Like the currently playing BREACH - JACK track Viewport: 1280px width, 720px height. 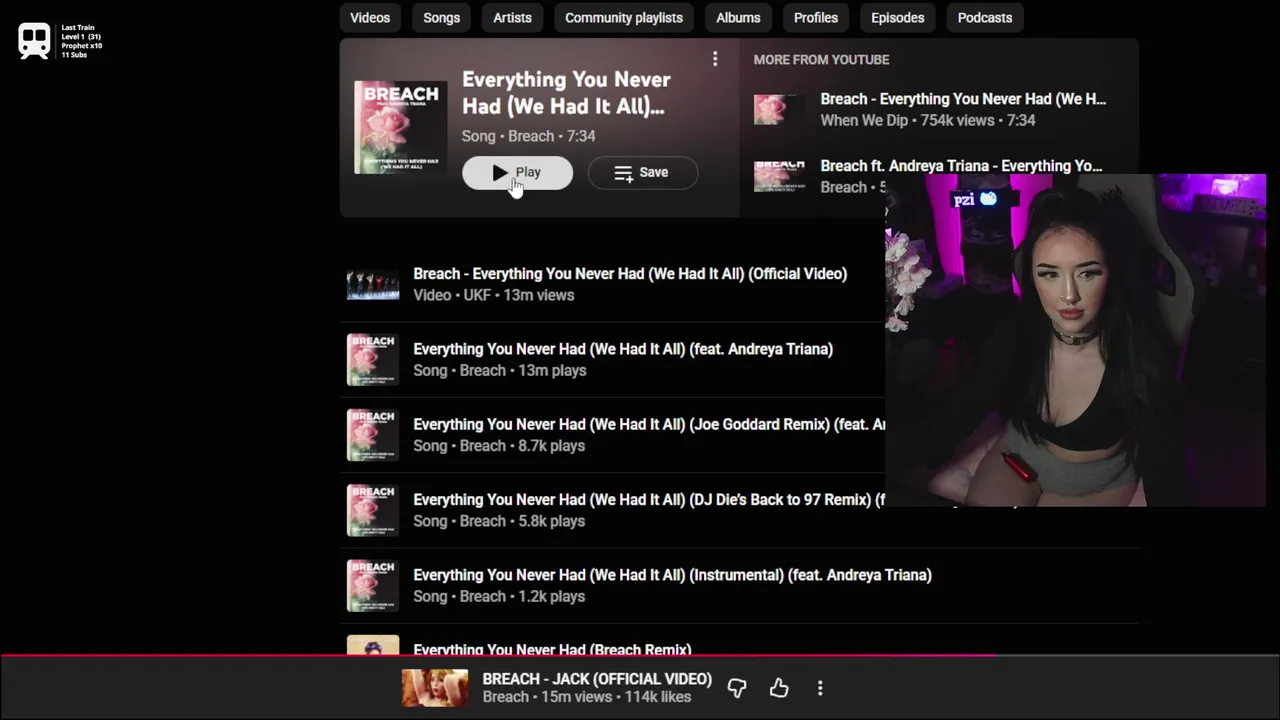tap(779, 688)
